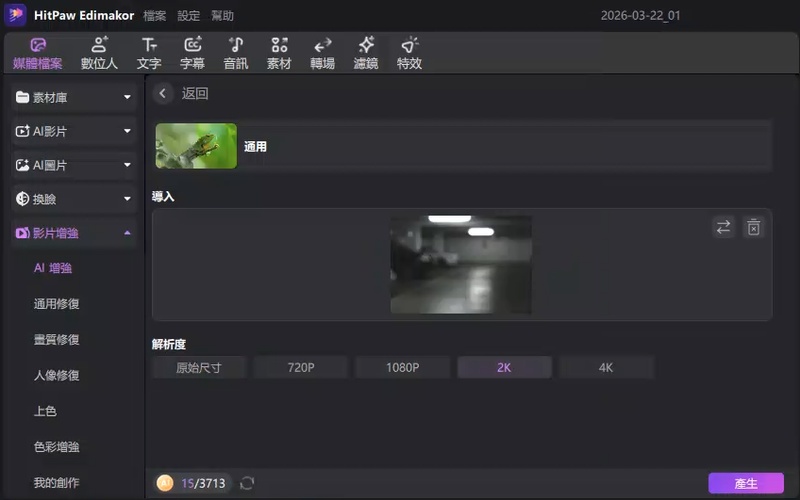Click the 15/3713 credits counter
The width and height of the screenshot is (800, 500).
[x=203, y=483]
